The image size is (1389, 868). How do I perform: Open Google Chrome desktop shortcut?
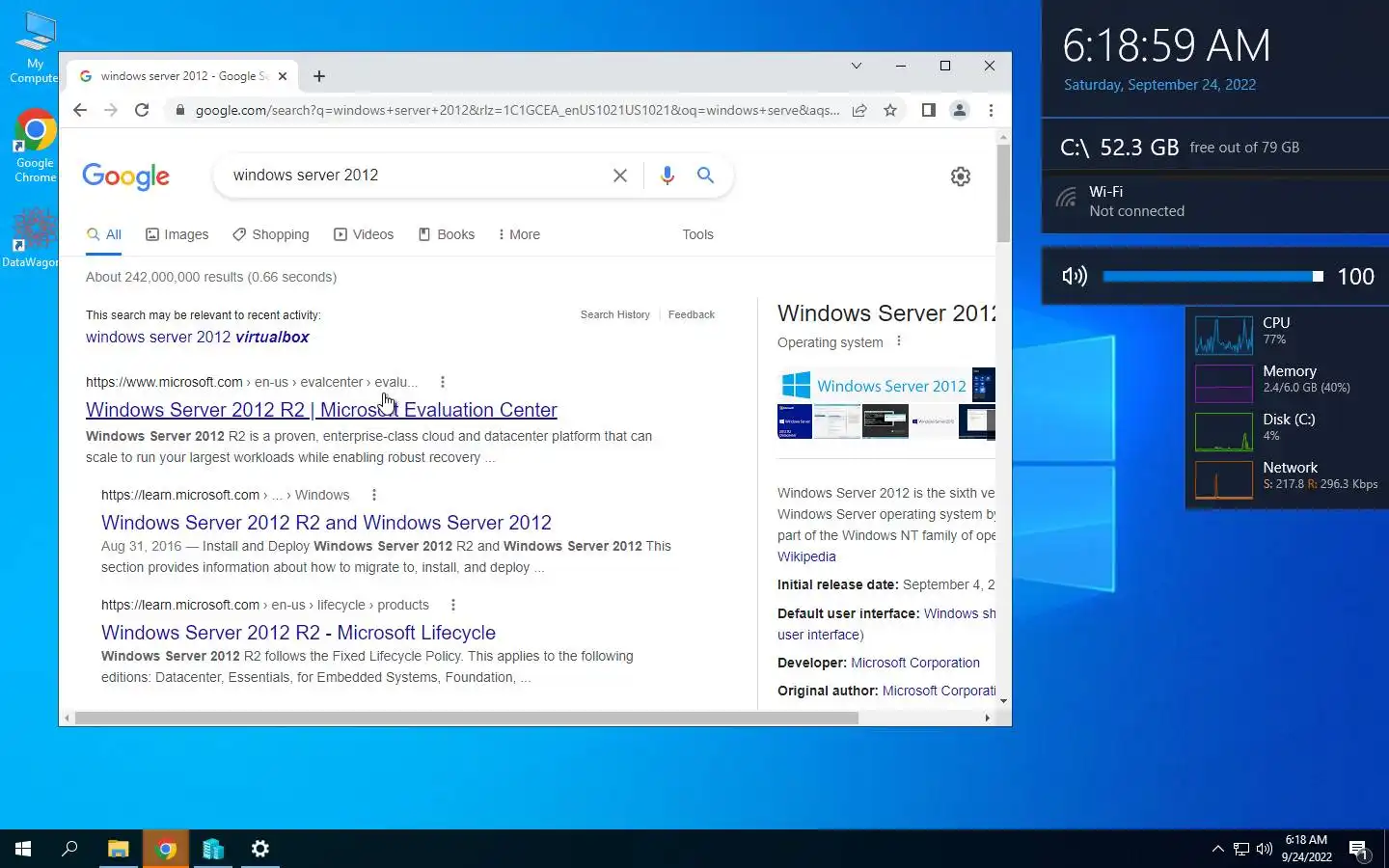tap(35, 145)
